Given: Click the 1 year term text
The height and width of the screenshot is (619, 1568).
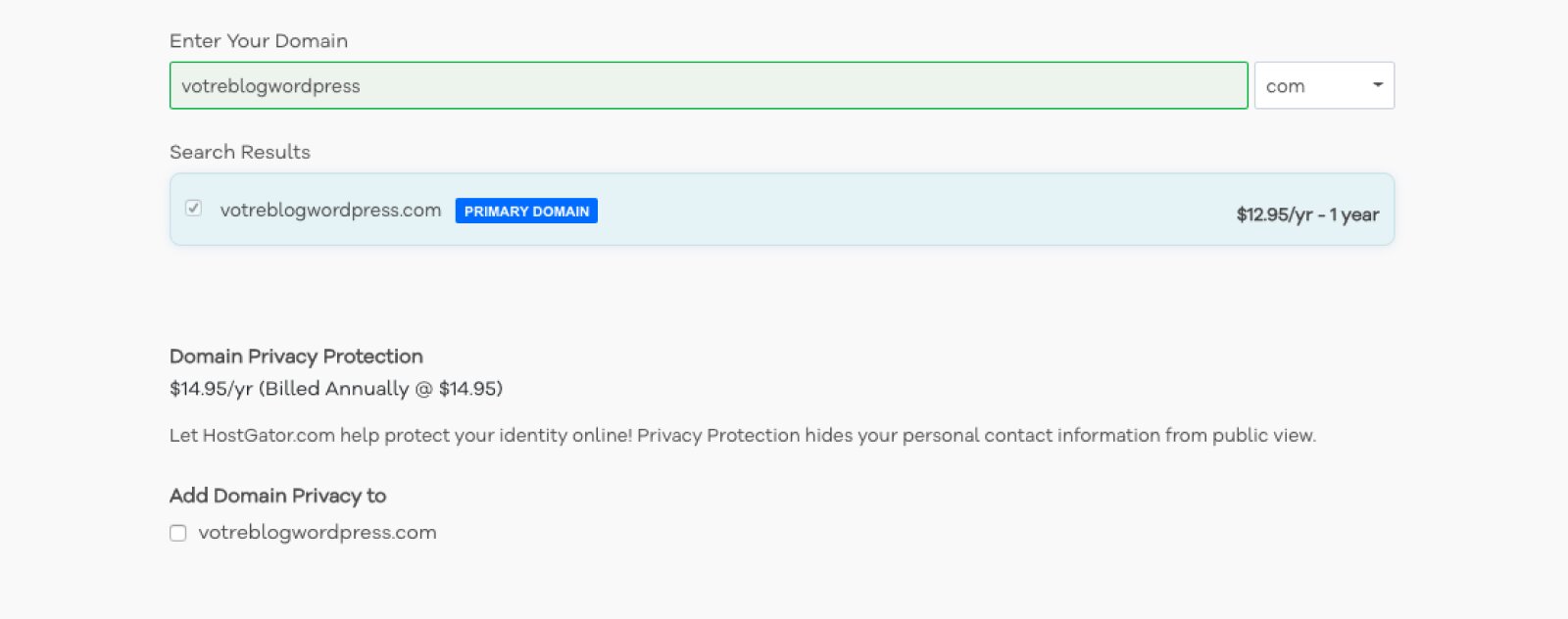Looking at the screenshot, I should point(1354,214).
